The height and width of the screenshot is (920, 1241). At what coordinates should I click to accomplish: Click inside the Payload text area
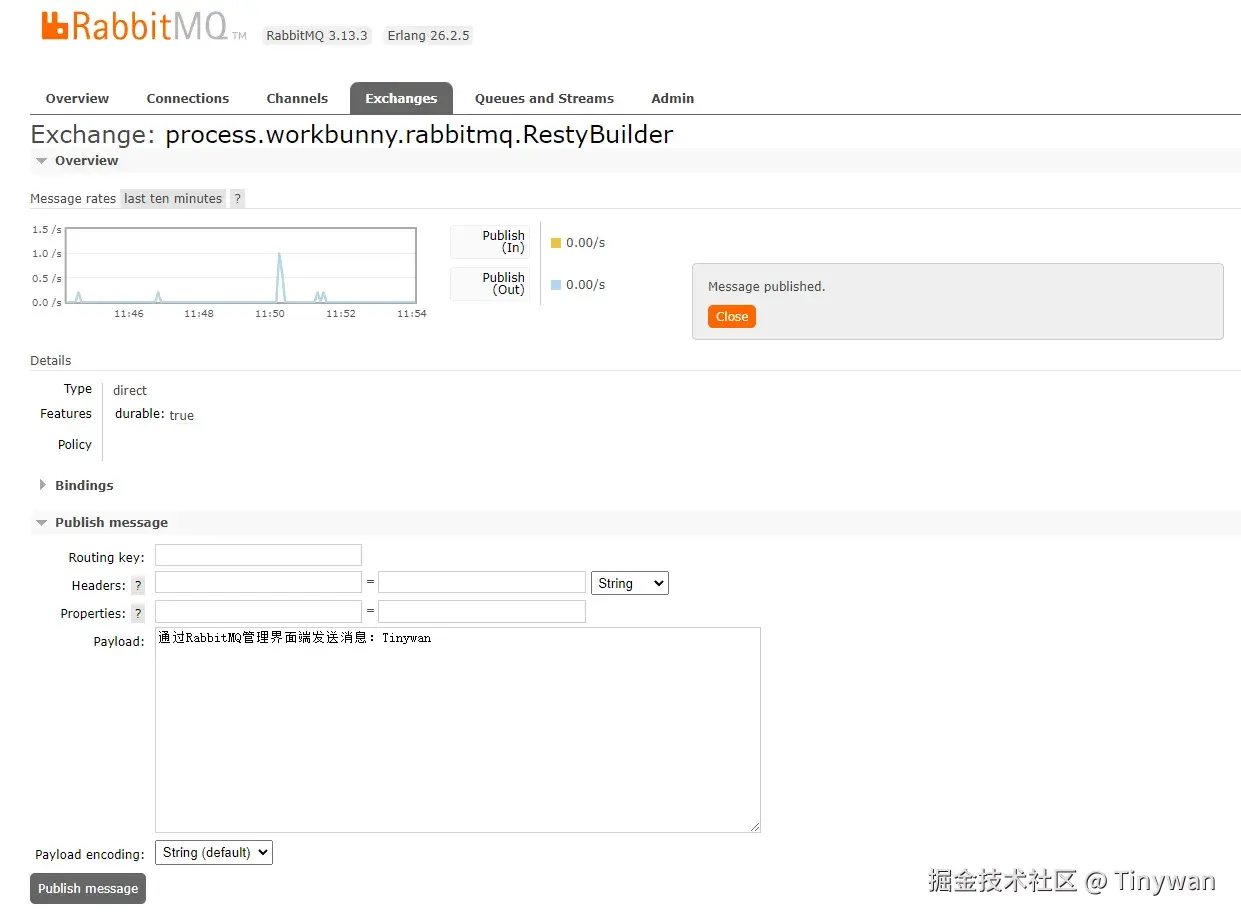tap(458, 730)
